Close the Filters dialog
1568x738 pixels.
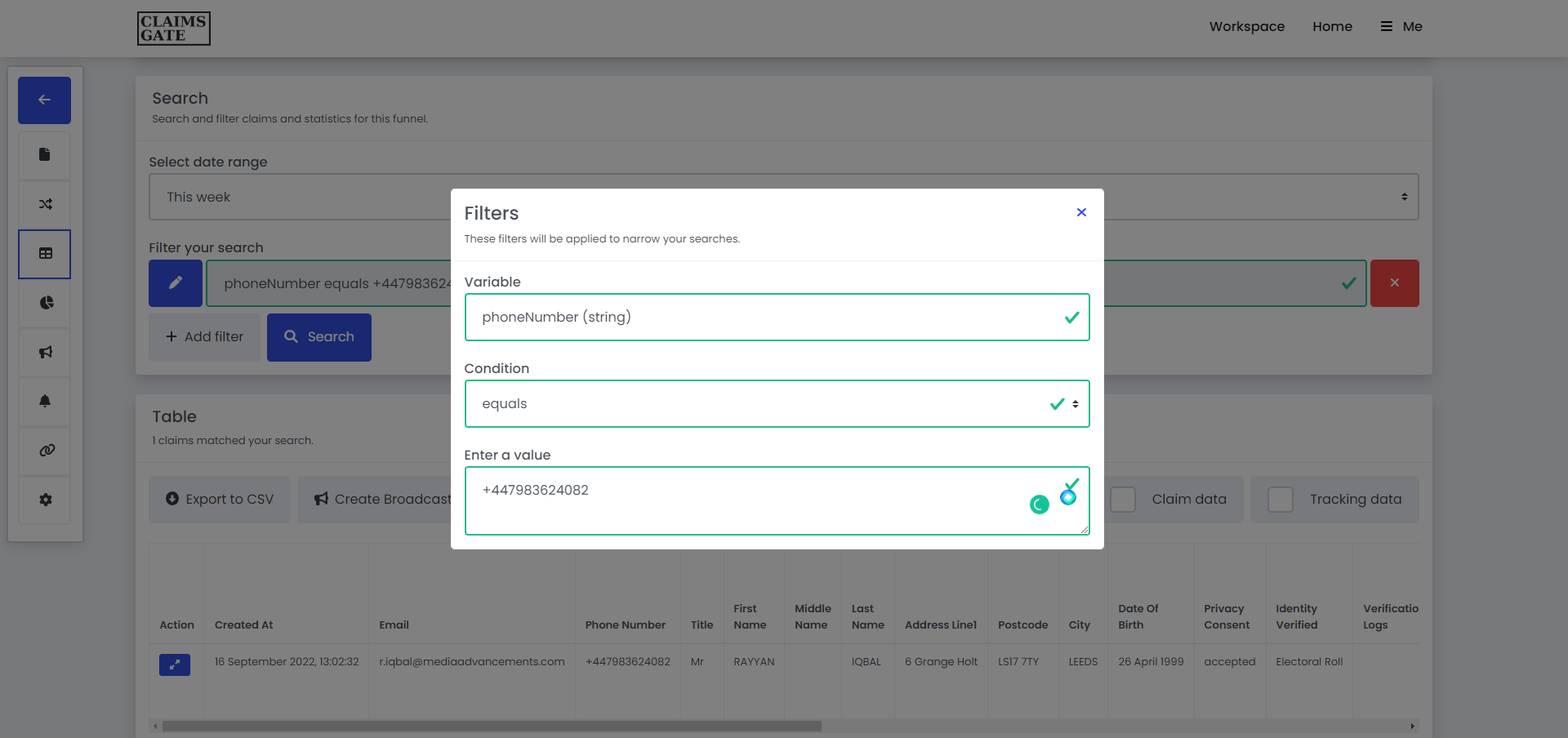1081,212
